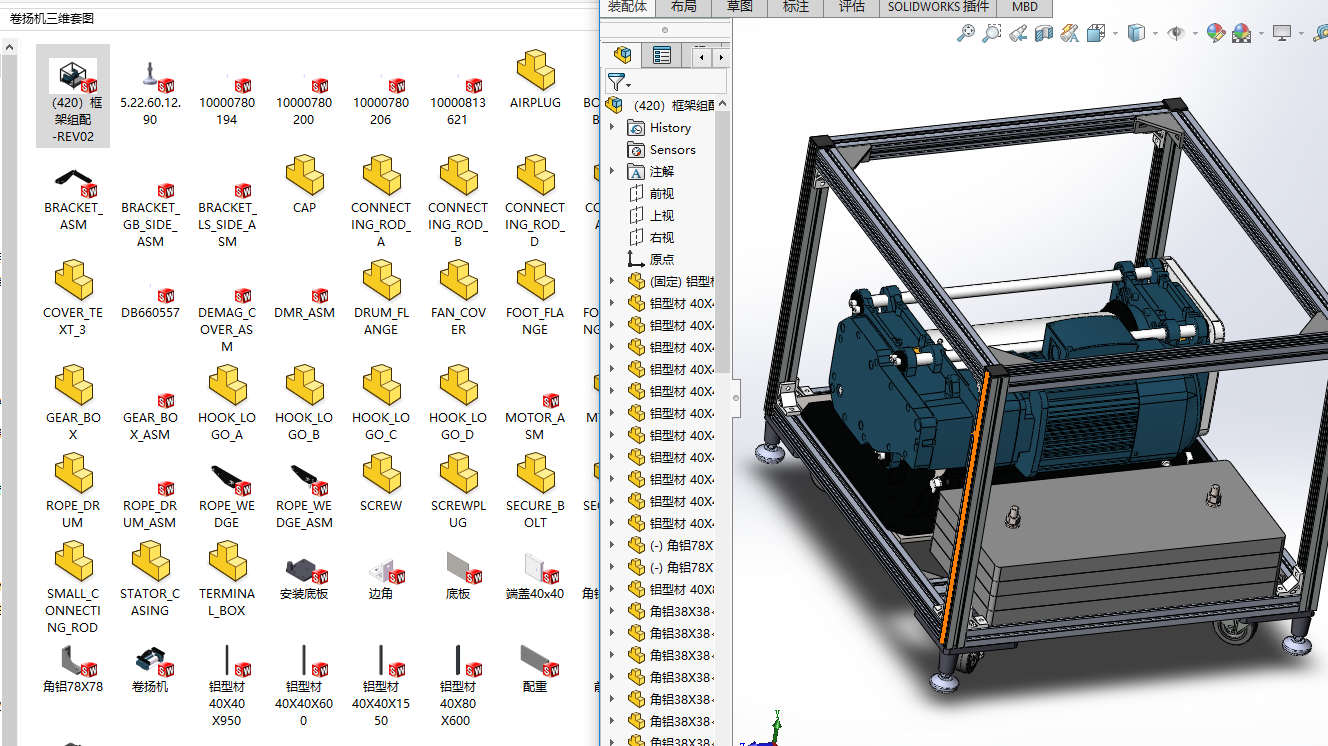Select the Sensors folder in the tree
Screen dimensions: 1328x746
pos(671,150)
